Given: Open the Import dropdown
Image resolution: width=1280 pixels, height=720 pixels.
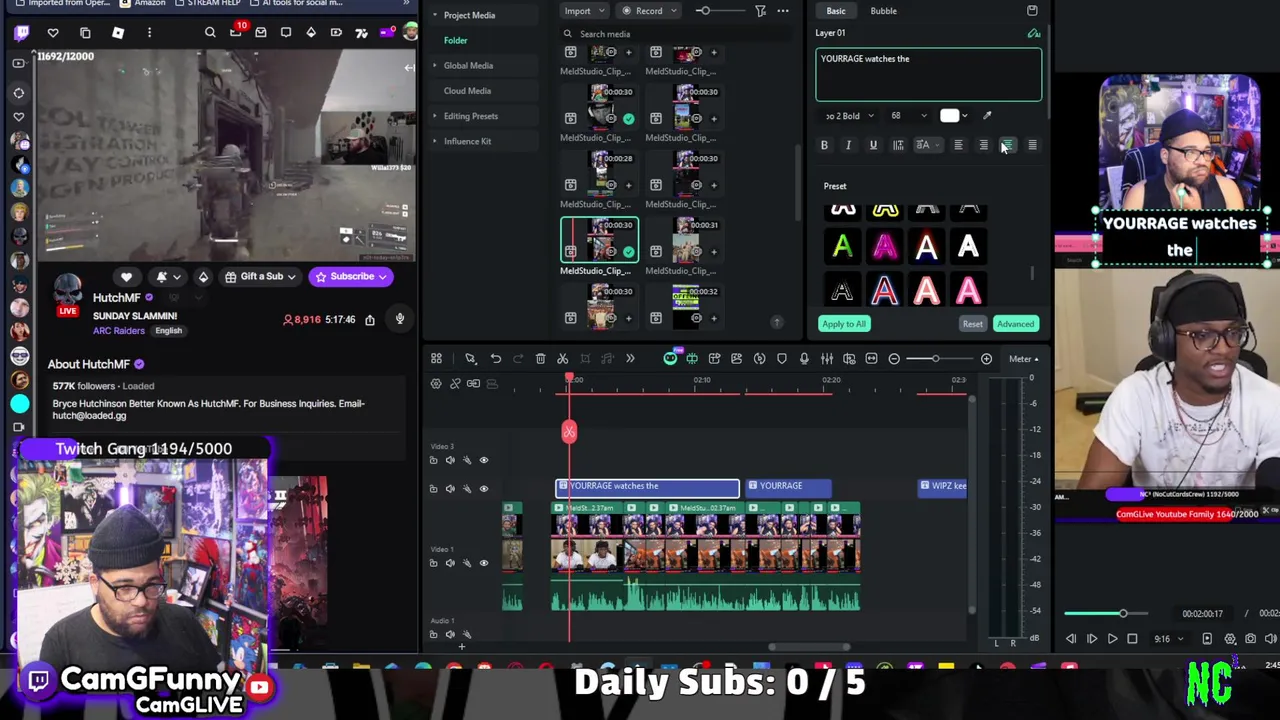Looking at the screenshot, I should point(583,11).
